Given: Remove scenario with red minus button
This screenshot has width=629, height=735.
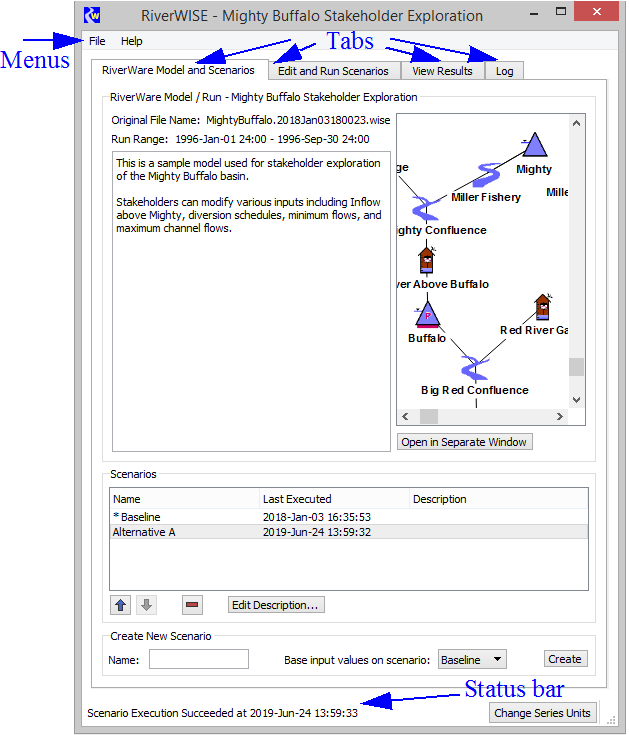Looking at the screenshot, I should [x=193, y=604].
